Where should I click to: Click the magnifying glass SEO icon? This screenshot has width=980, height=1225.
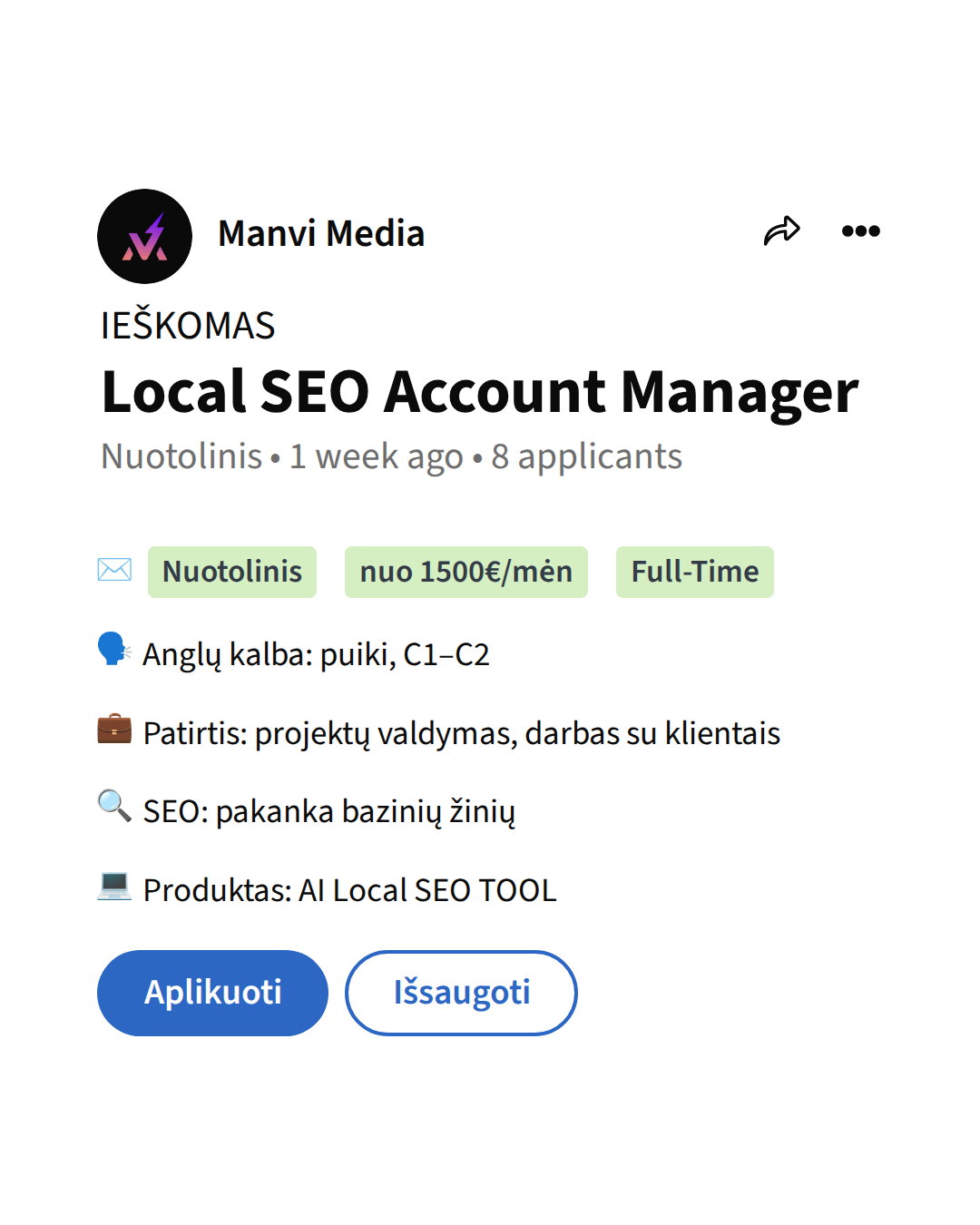pyautogui.click(x=114, y=806)
